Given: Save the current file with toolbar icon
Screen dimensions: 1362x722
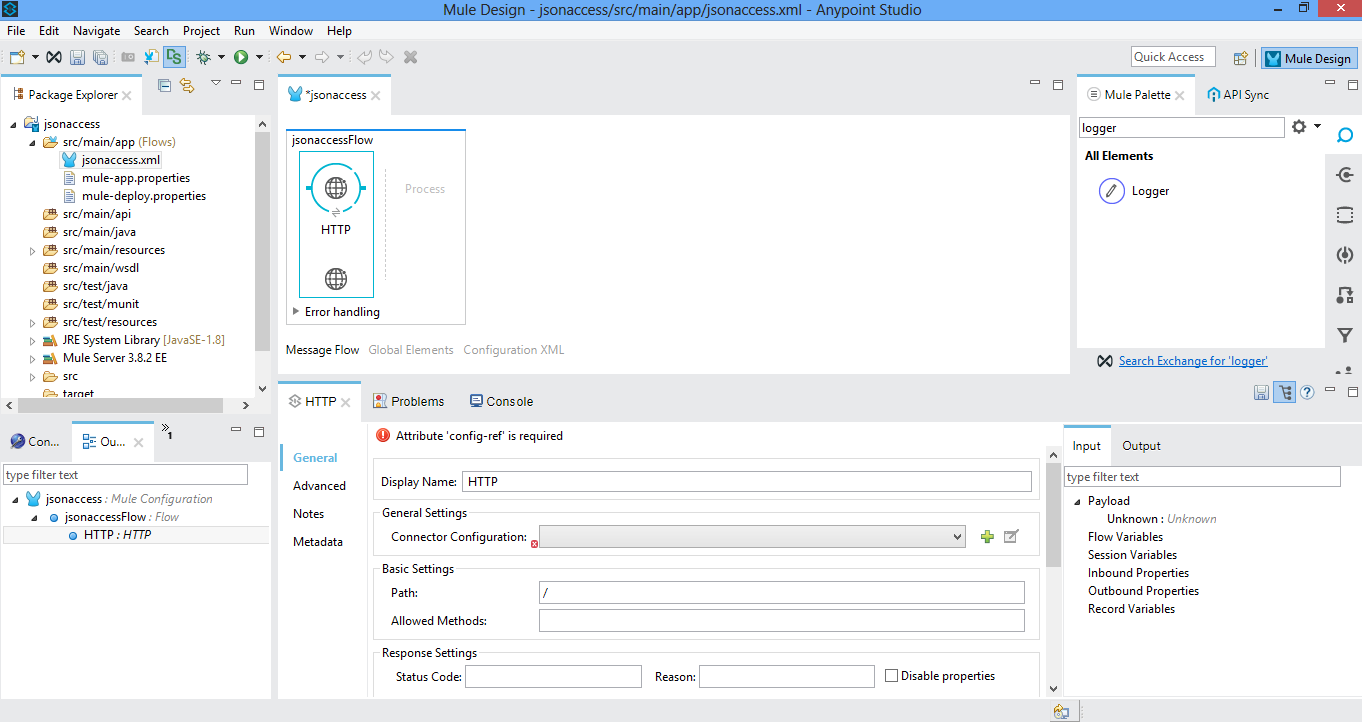Looking at the screenshot, I should click(x=78, y=57).
